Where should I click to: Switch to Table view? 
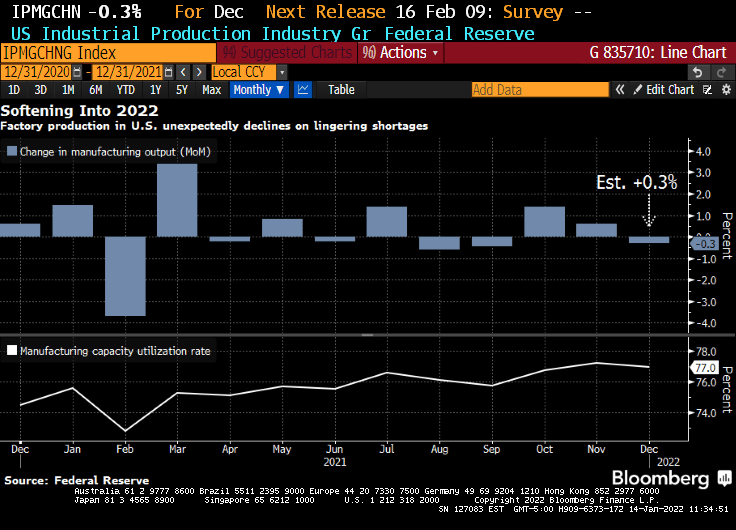(341, 90)
